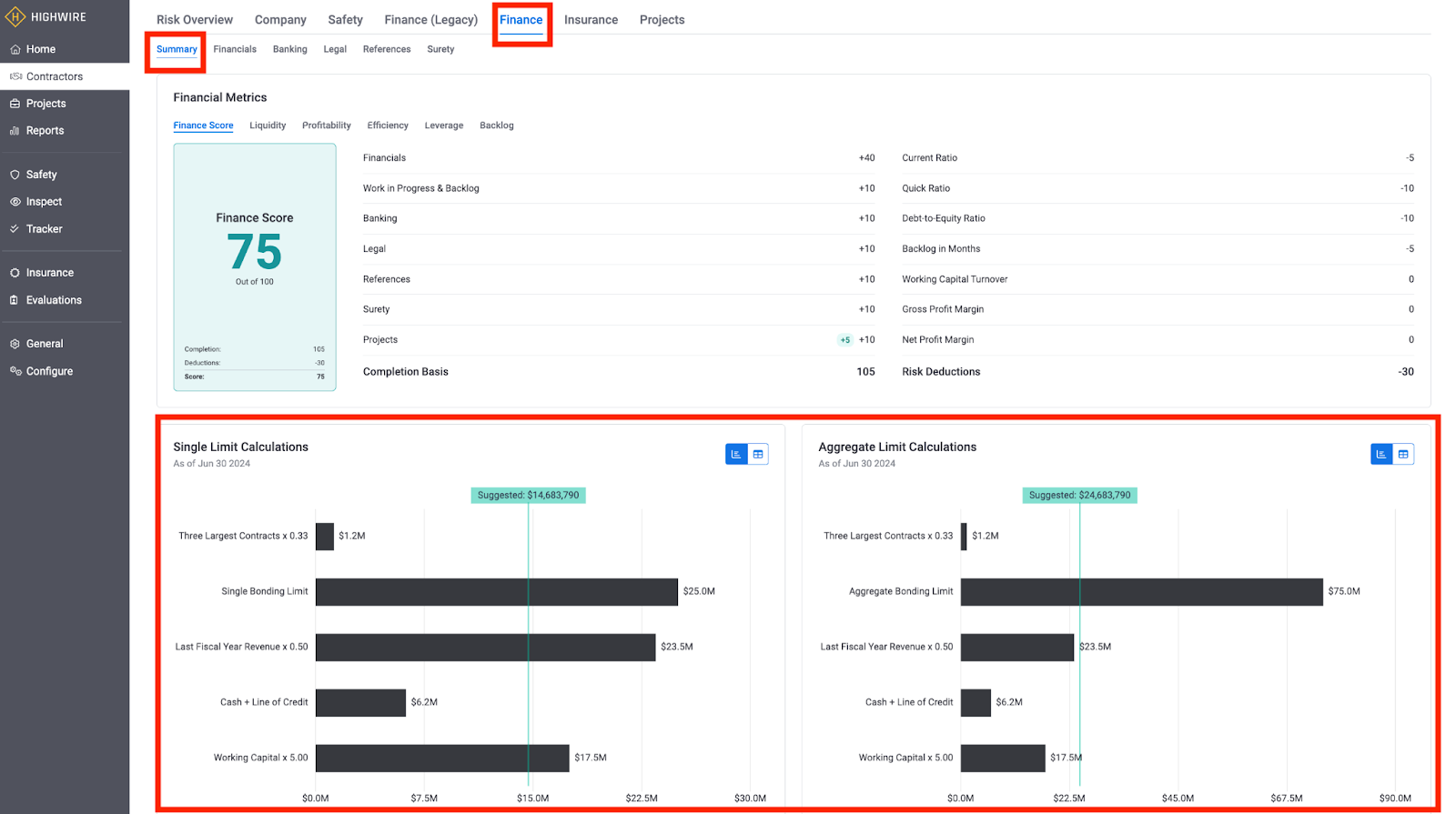Viewport: 1456px width, 814px height.
Task: Open the Backlog metrics tab
Action: coord(496,126)
